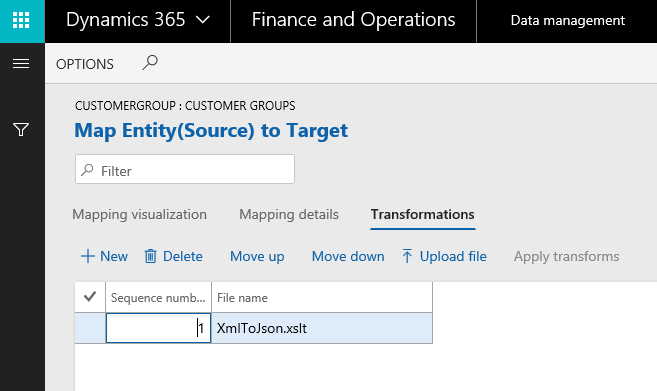Switch to Mapping details tab

pyautogui.click(x=289, y=215)
